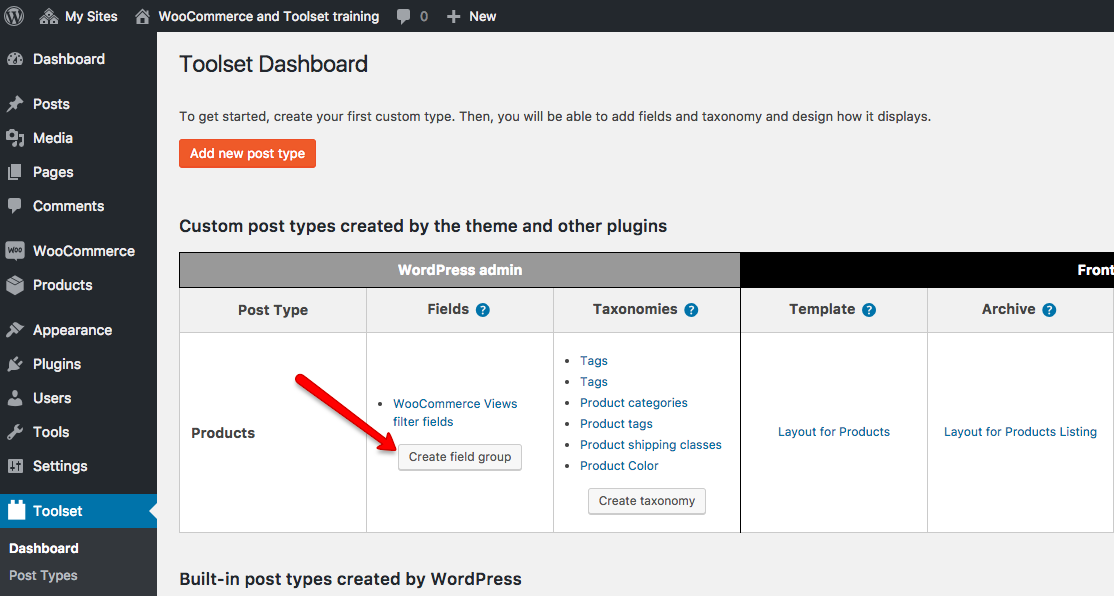The height and width of the screenshot is (596, 1114).
Task: Open the comments bubble icon in admin bar
Action: click(404, 16)
